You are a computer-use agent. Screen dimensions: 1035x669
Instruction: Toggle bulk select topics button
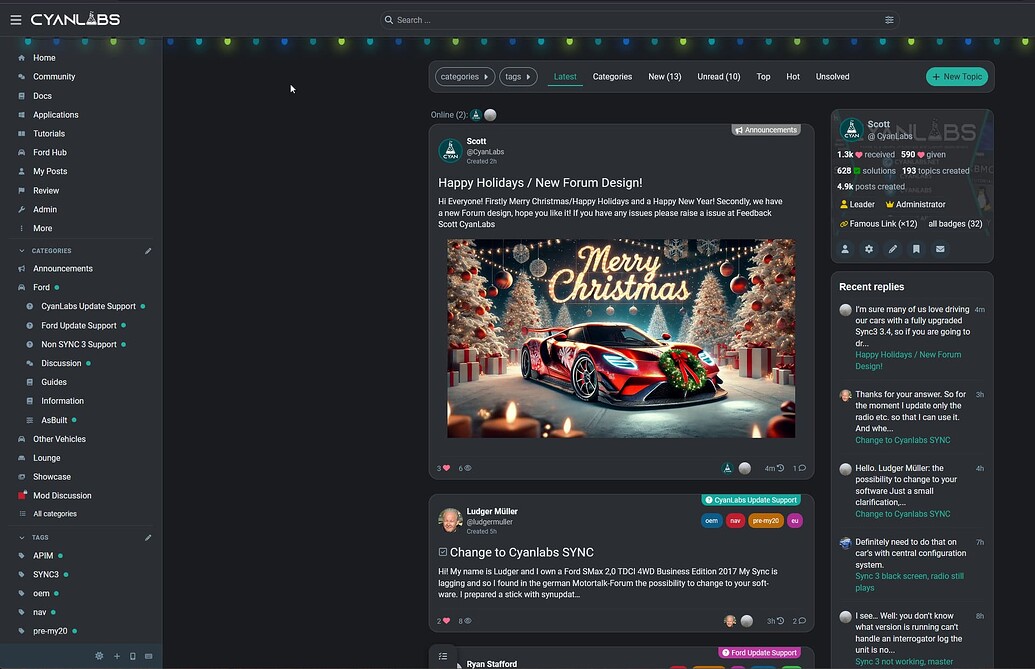coord(443,656)
